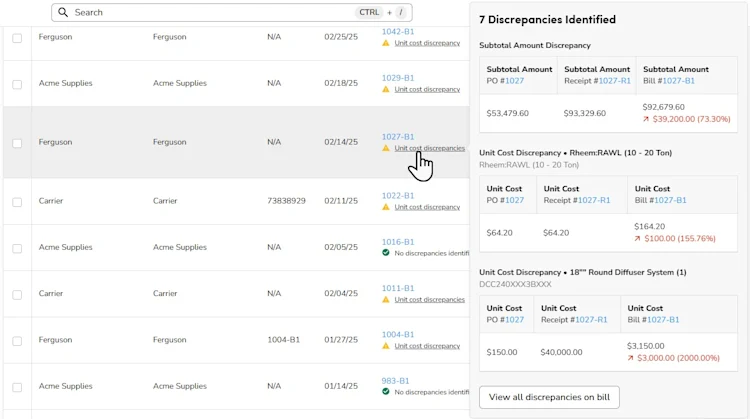
Task: Click the 02/11/25 date cell
Action: (341, 201)
